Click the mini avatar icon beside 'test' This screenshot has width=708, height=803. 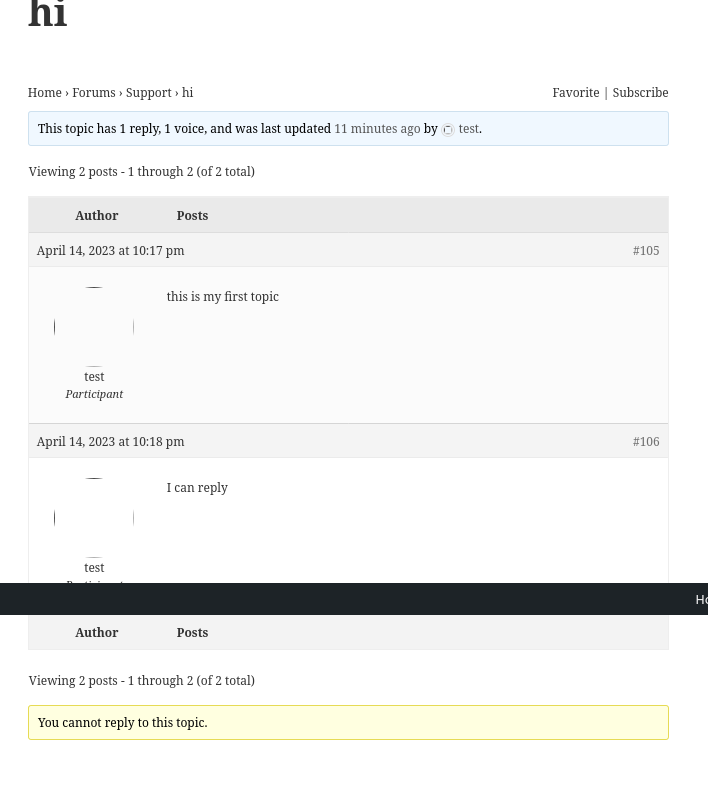(448, 129)
